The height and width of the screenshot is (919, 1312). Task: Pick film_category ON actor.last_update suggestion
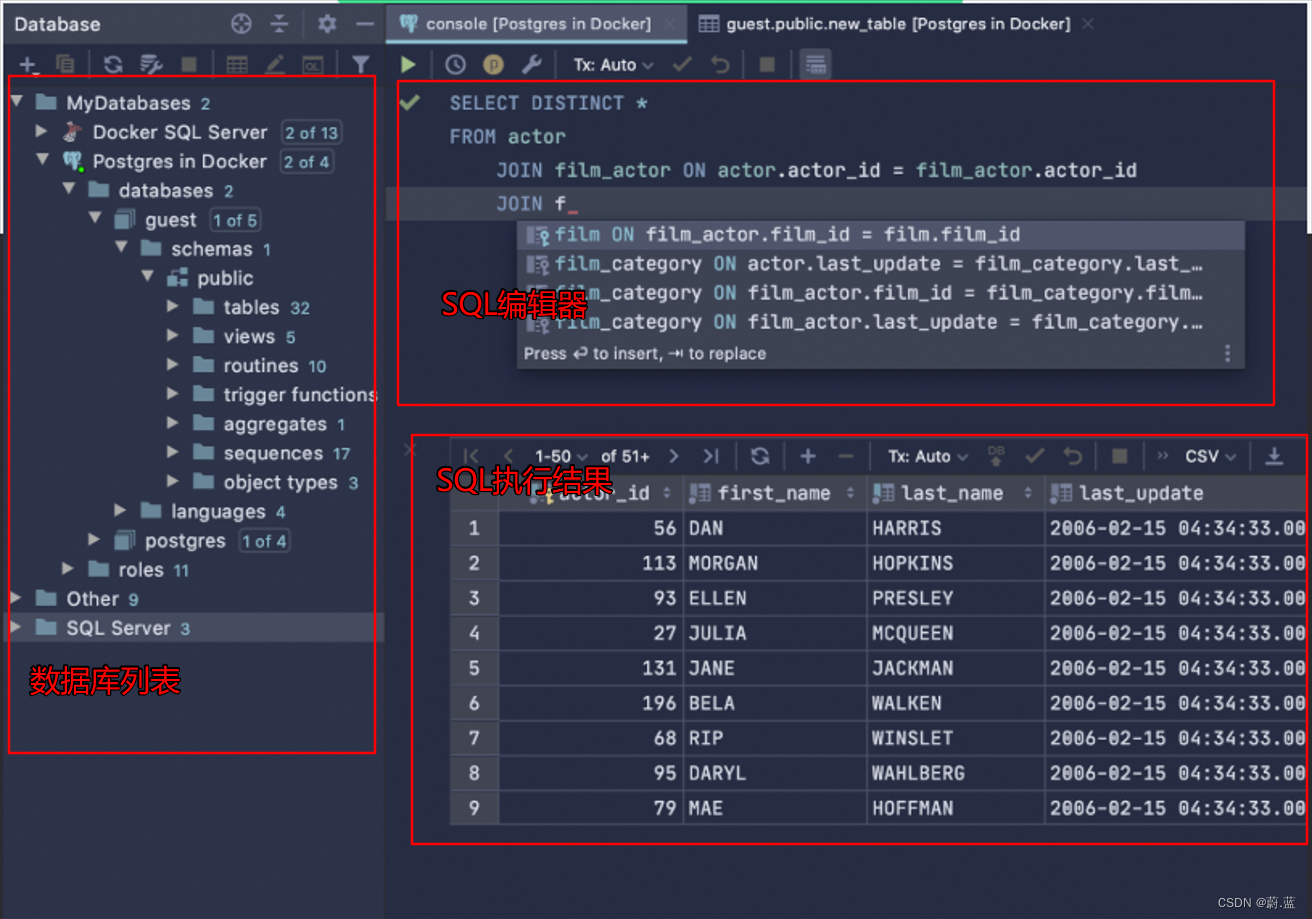[x=881, y=264]
